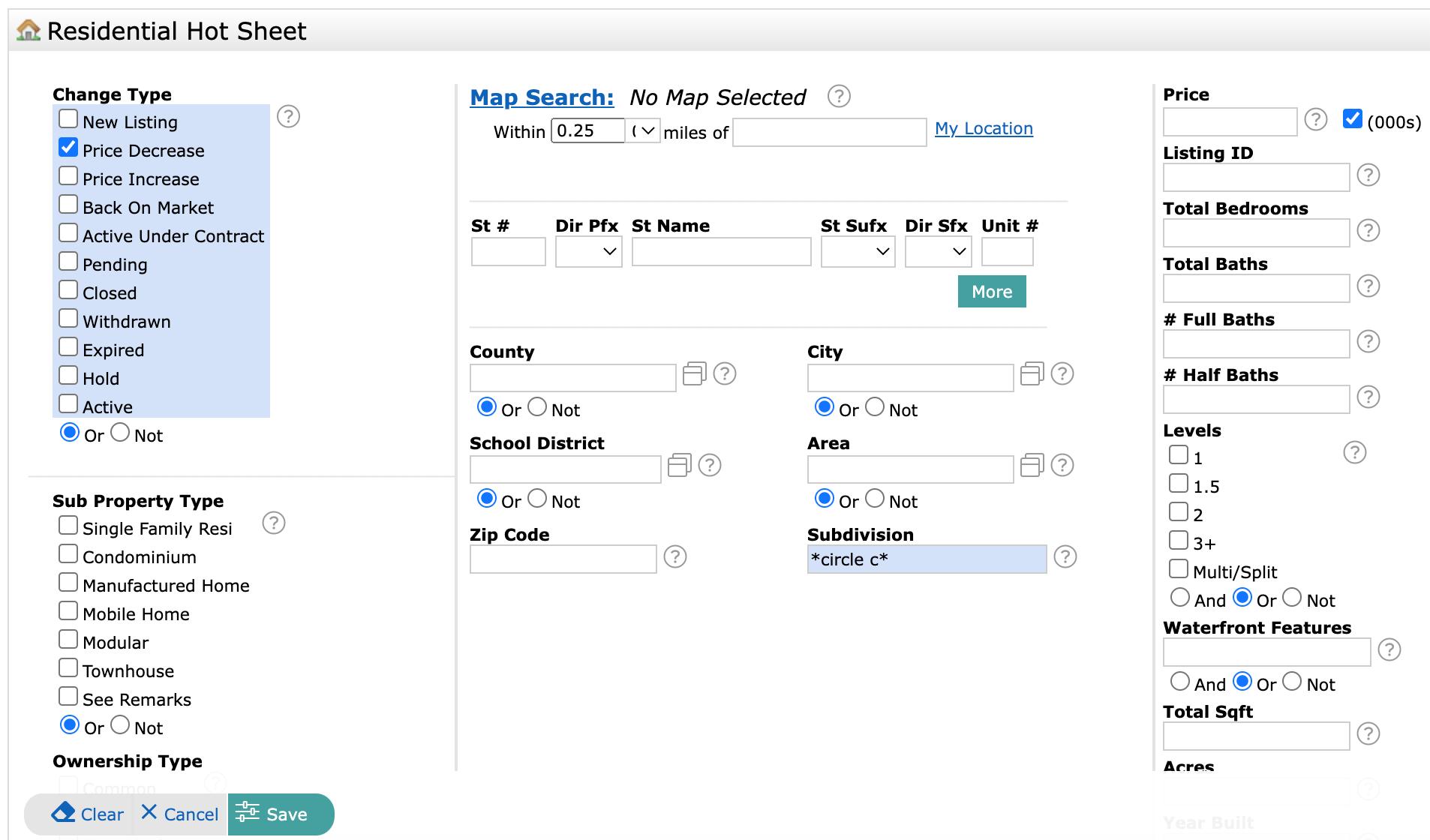
Task: Open the My Location link
Action: click(984, 129)
